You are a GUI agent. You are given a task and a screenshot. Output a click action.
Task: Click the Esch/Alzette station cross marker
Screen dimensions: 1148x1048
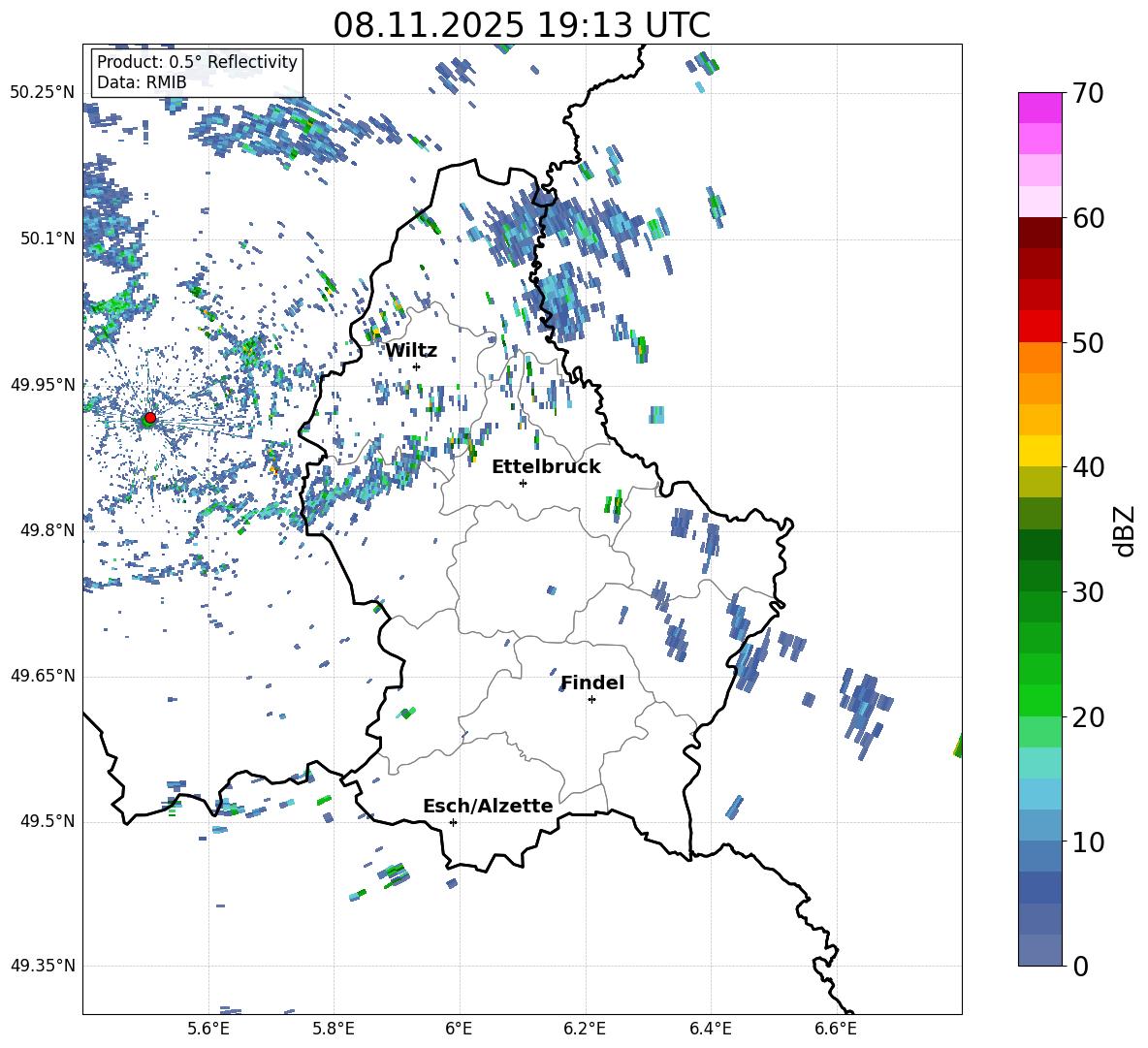453,822
